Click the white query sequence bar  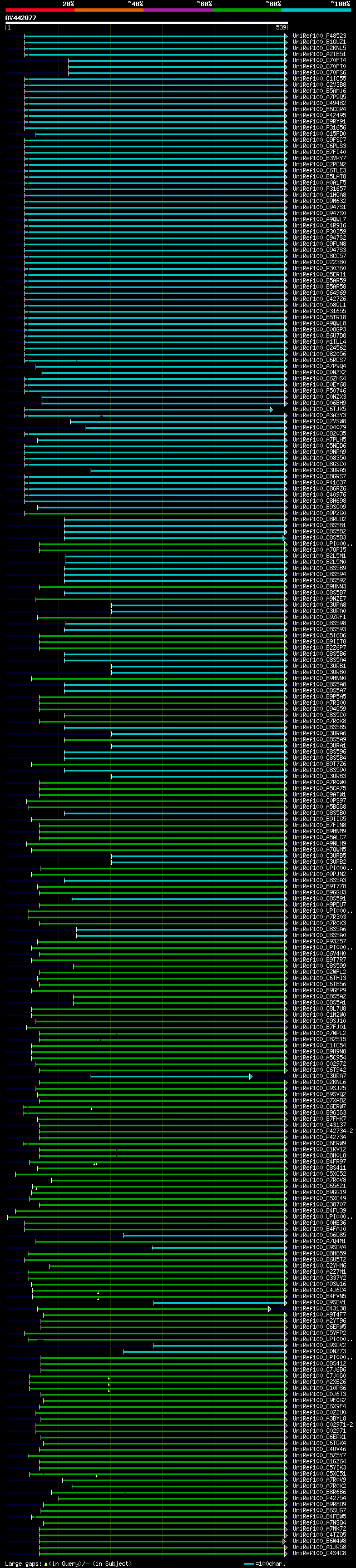[147, 22]
